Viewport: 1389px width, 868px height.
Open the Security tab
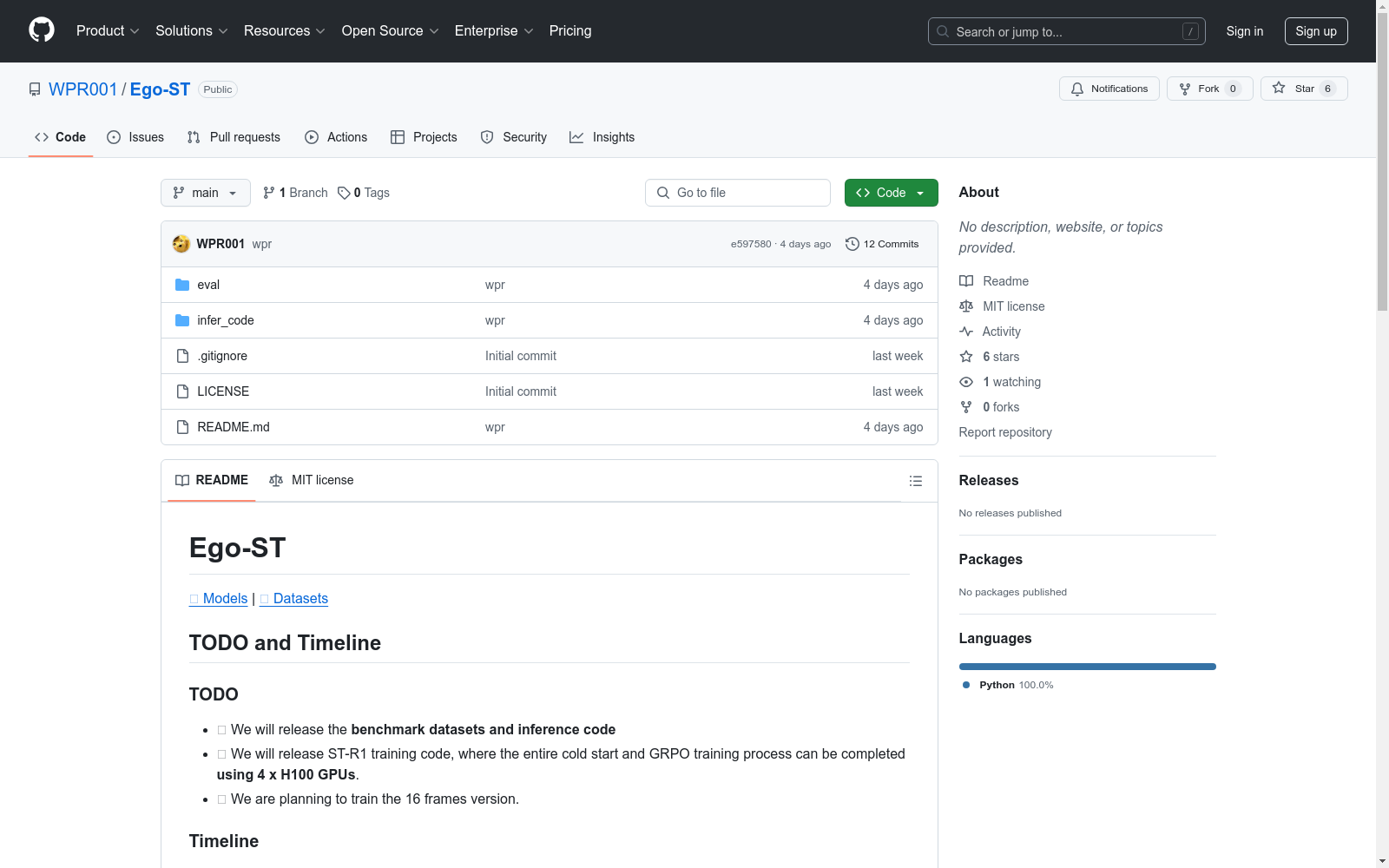[514, 137]
